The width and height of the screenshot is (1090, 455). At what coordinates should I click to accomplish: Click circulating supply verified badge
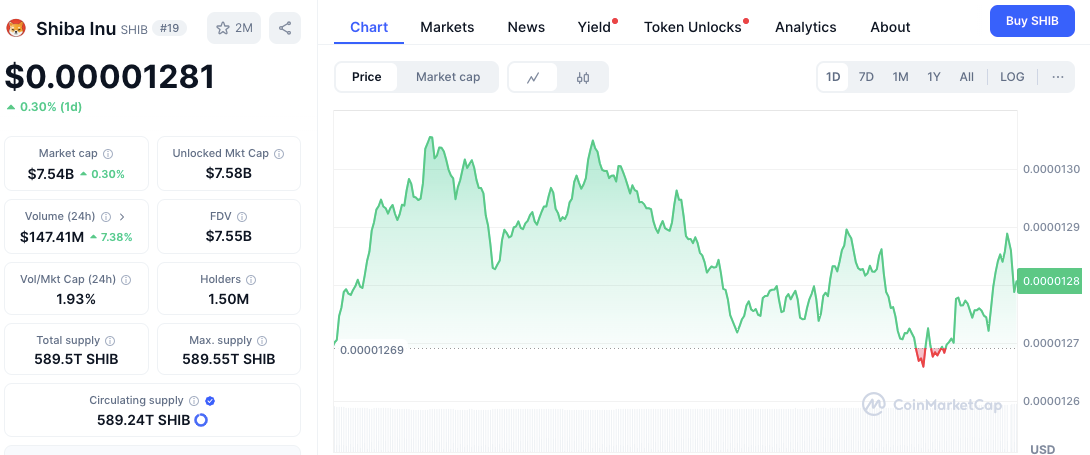210,401
